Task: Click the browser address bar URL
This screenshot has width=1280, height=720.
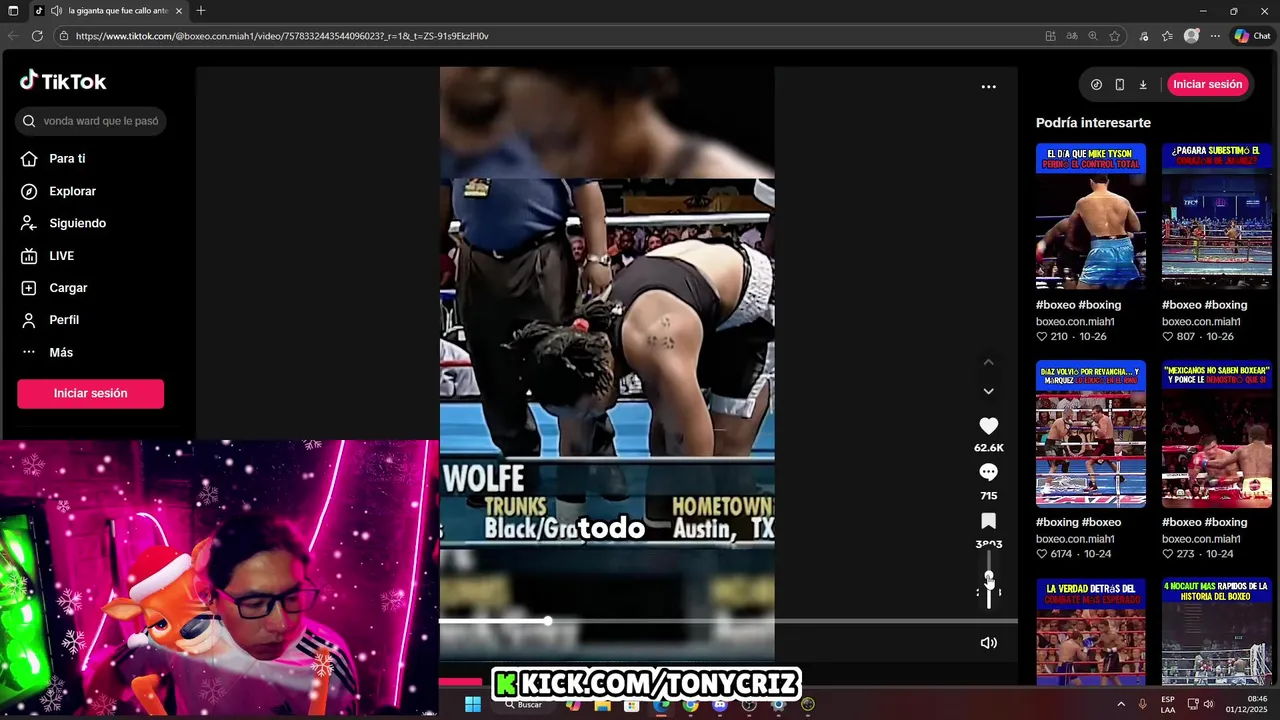Action: [282, 36]
